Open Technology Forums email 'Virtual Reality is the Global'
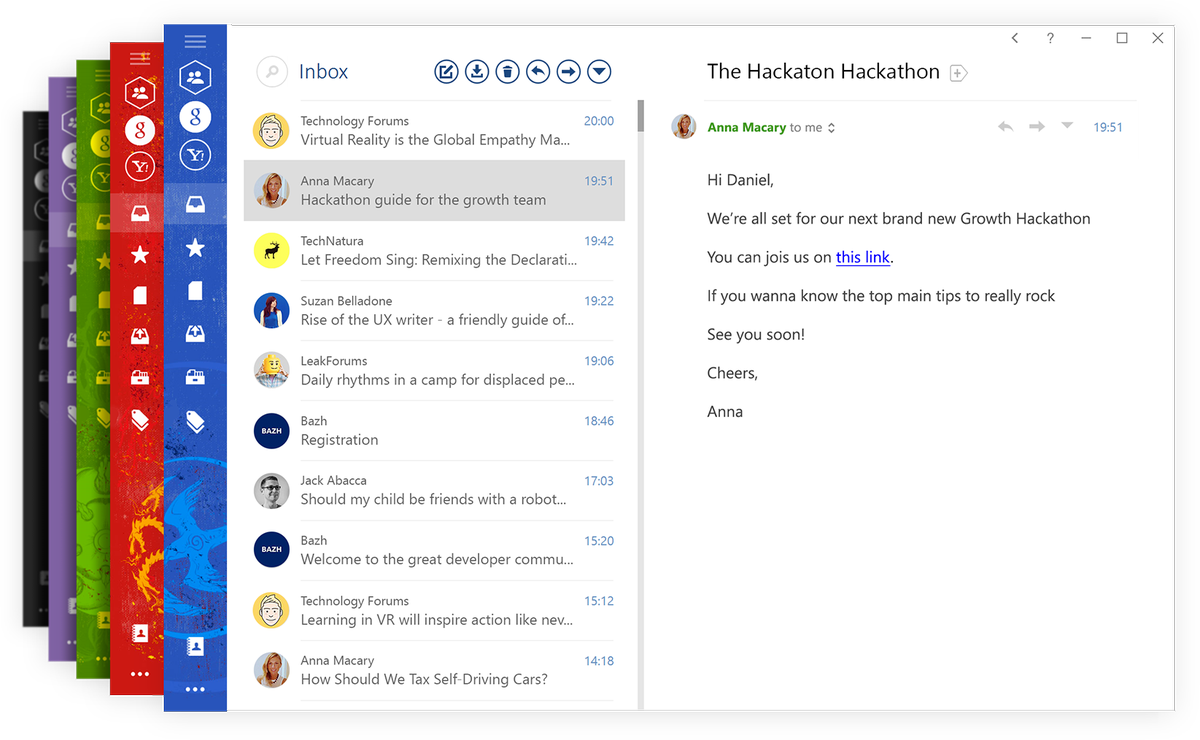This screenshot has width=1200, height=740. point(434,131)
